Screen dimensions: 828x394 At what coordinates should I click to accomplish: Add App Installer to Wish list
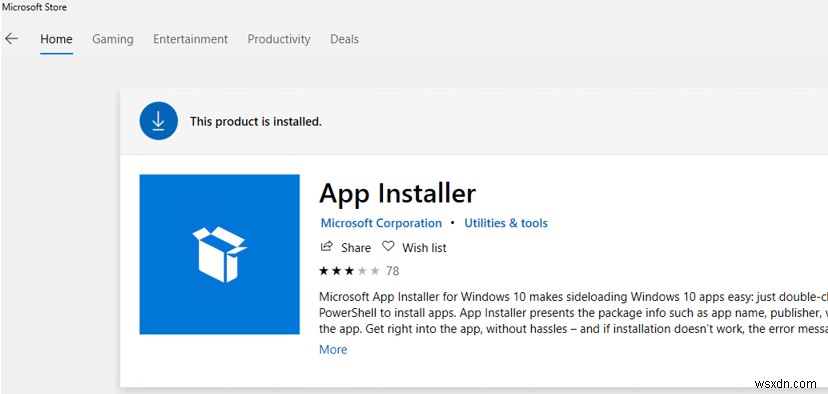[x=424, y=248]
